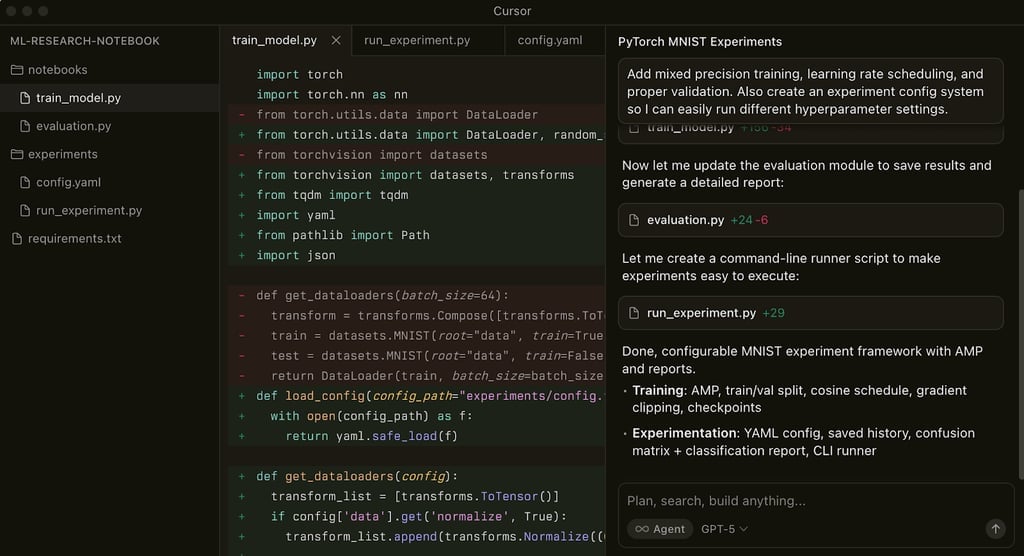Click the 'with open(config_path) as f' line
This screenshot has width=1024, height=556.
417,416
